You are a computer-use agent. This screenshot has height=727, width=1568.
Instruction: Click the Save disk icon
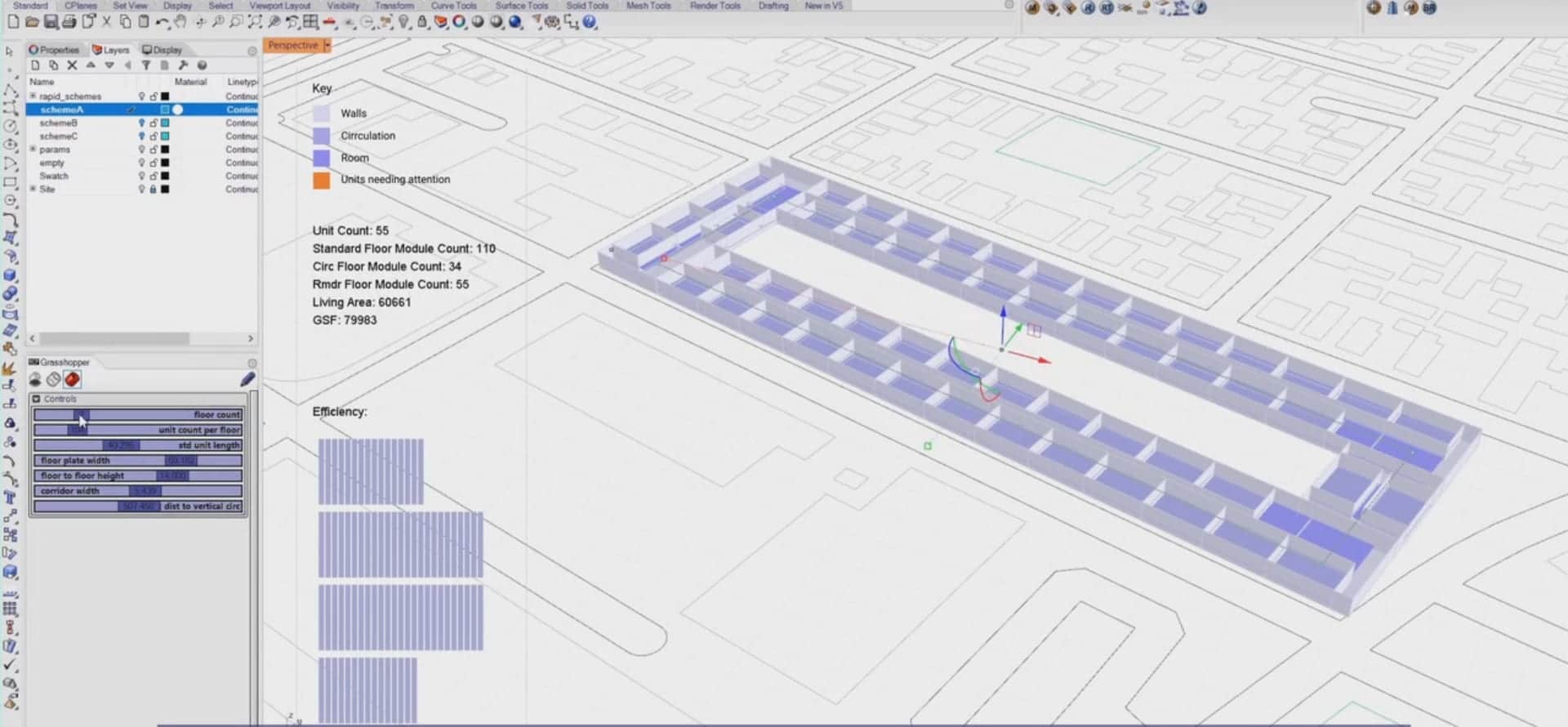(51, 22)
